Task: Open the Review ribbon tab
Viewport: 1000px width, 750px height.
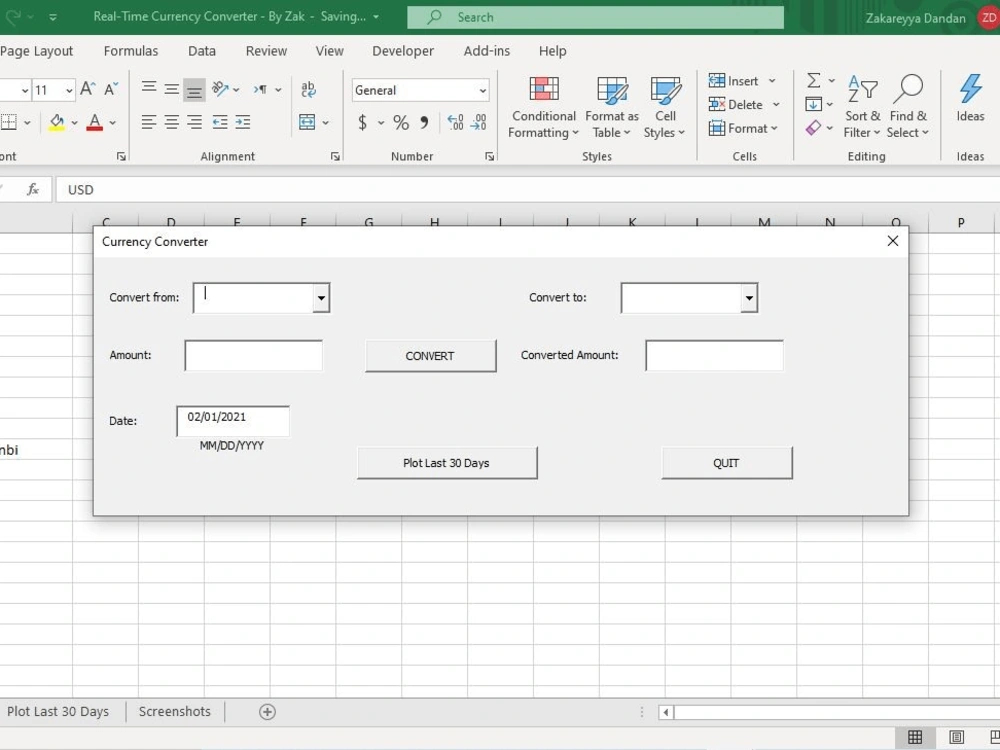Action: [265, 51]
